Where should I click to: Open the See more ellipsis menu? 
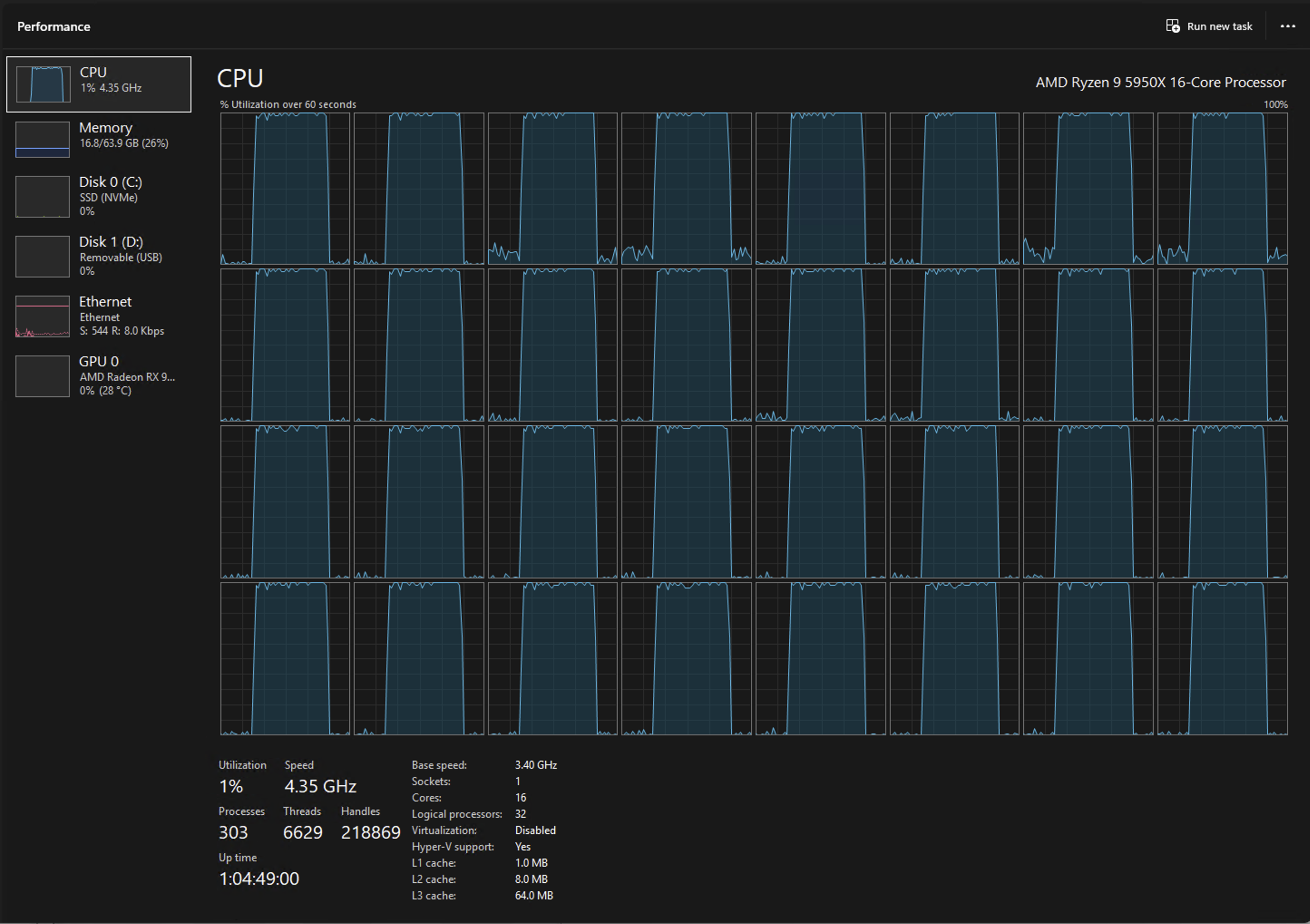click(x=1288, y=26)
